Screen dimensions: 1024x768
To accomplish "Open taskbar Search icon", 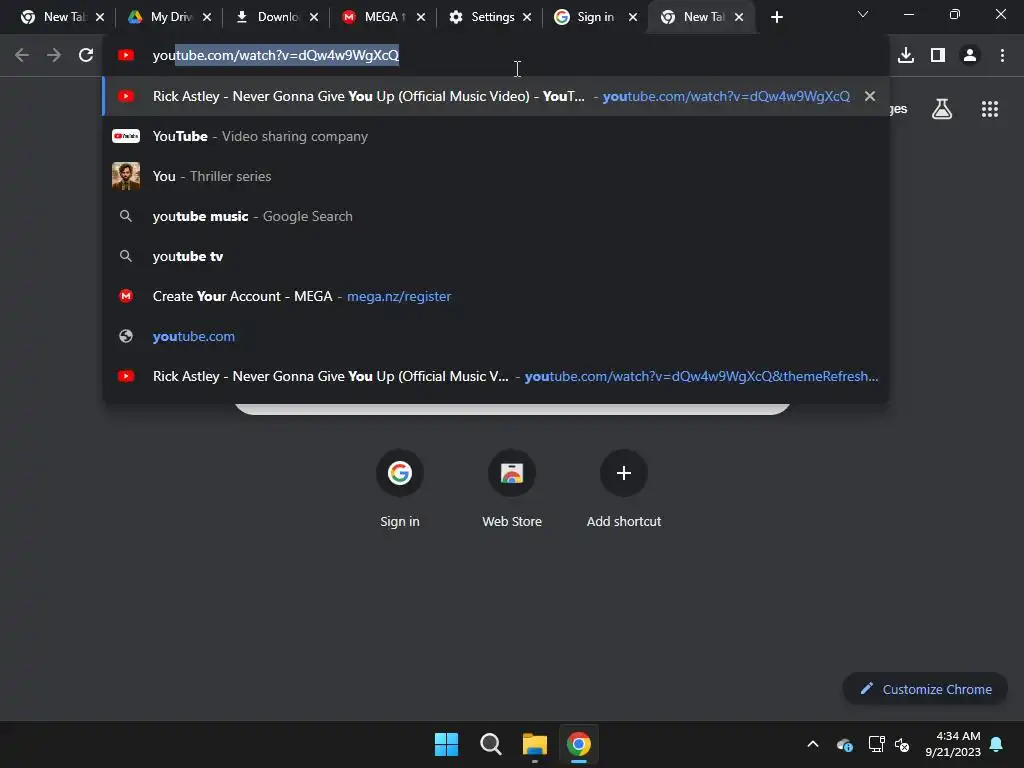I will tap(490, 744).
